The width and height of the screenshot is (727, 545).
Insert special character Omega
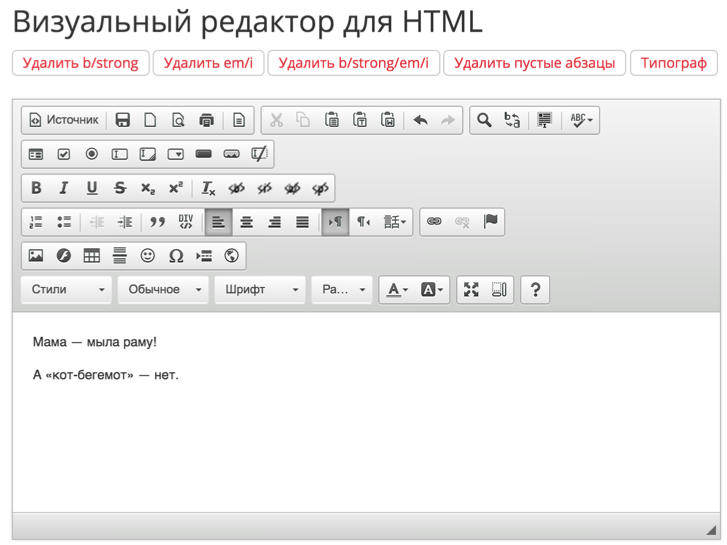coord(176,256)
